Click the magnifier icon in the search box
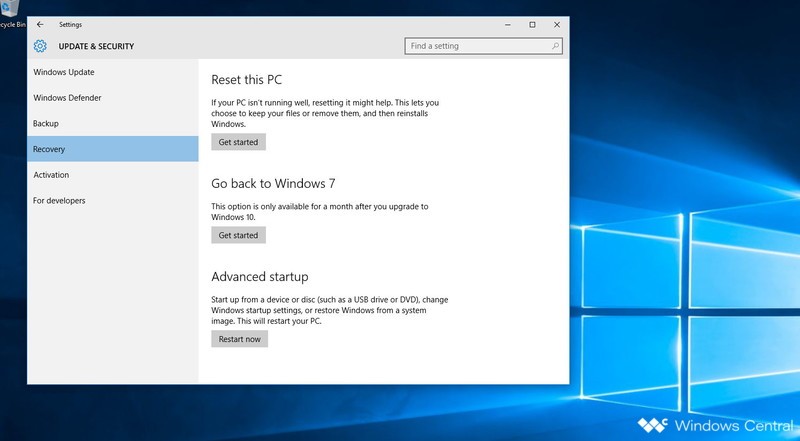 (555, 46)
